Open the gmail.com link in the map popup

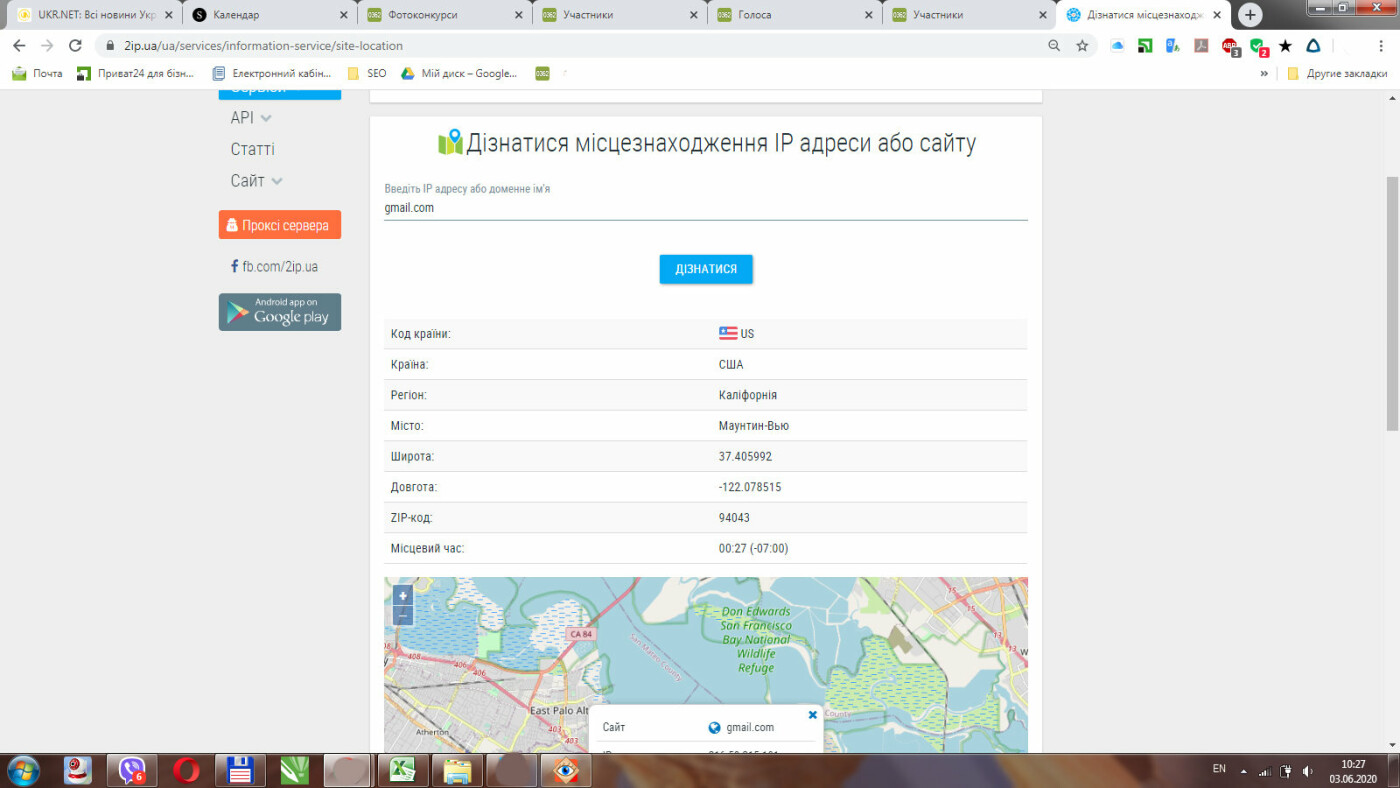point(750,728)
